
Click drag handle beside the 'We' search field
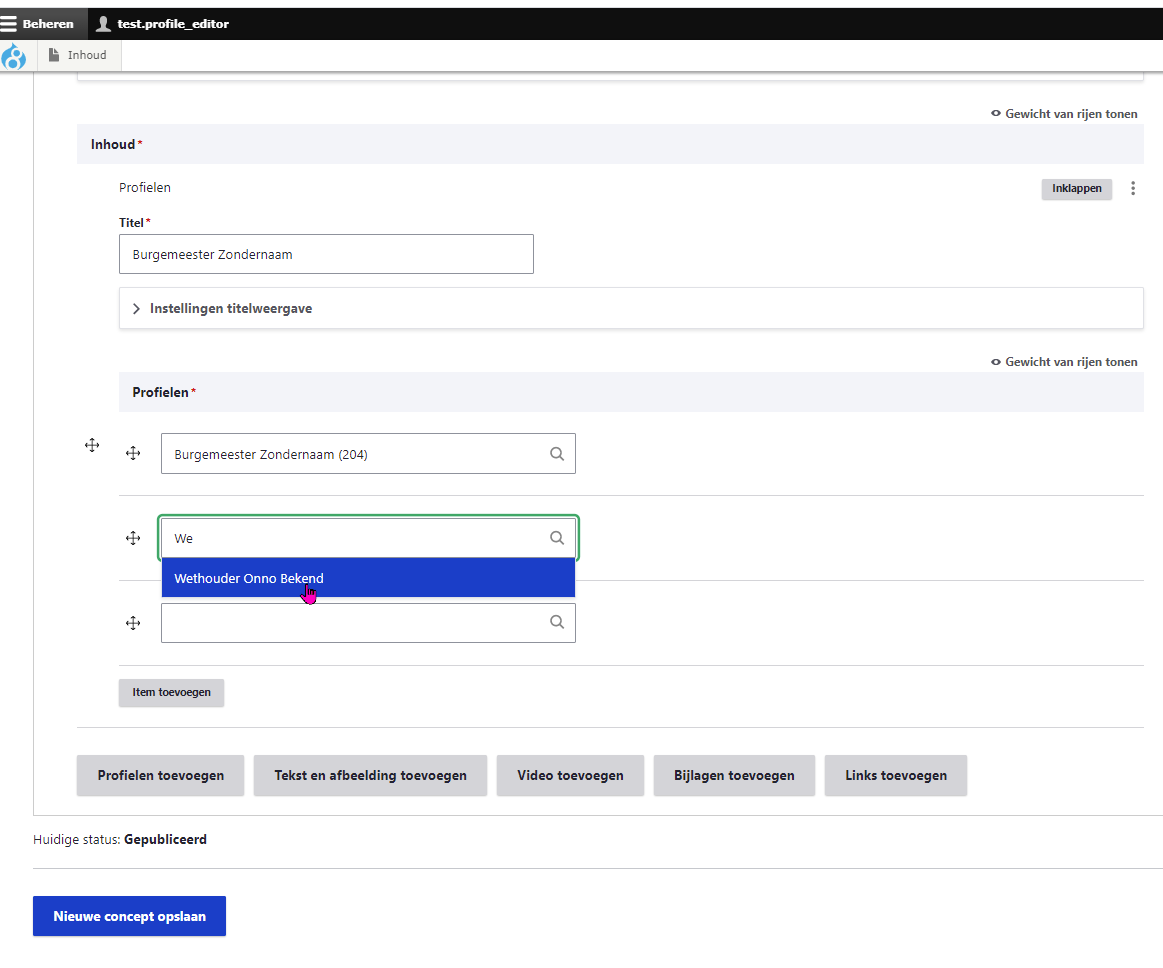pyautogui.click(x=132, y=538)
